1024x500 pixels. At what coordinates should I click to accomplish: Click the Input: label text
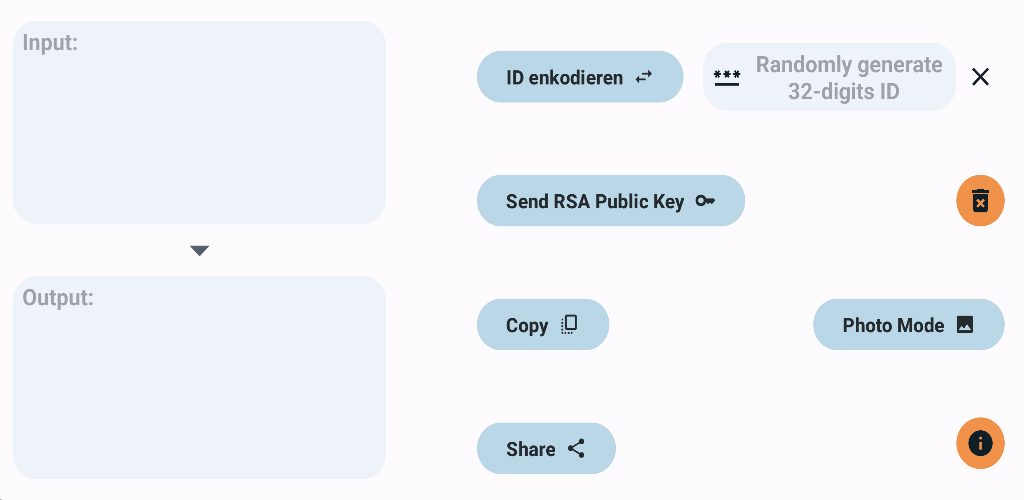50,42
